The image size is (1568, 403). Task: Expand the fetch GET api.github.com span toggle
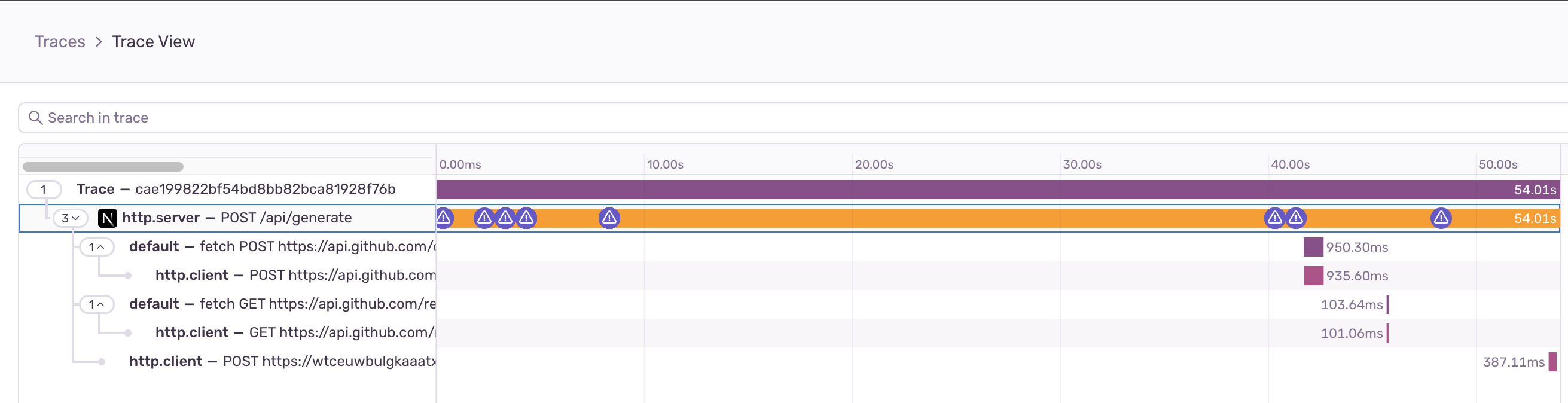(x=97, y=304)
